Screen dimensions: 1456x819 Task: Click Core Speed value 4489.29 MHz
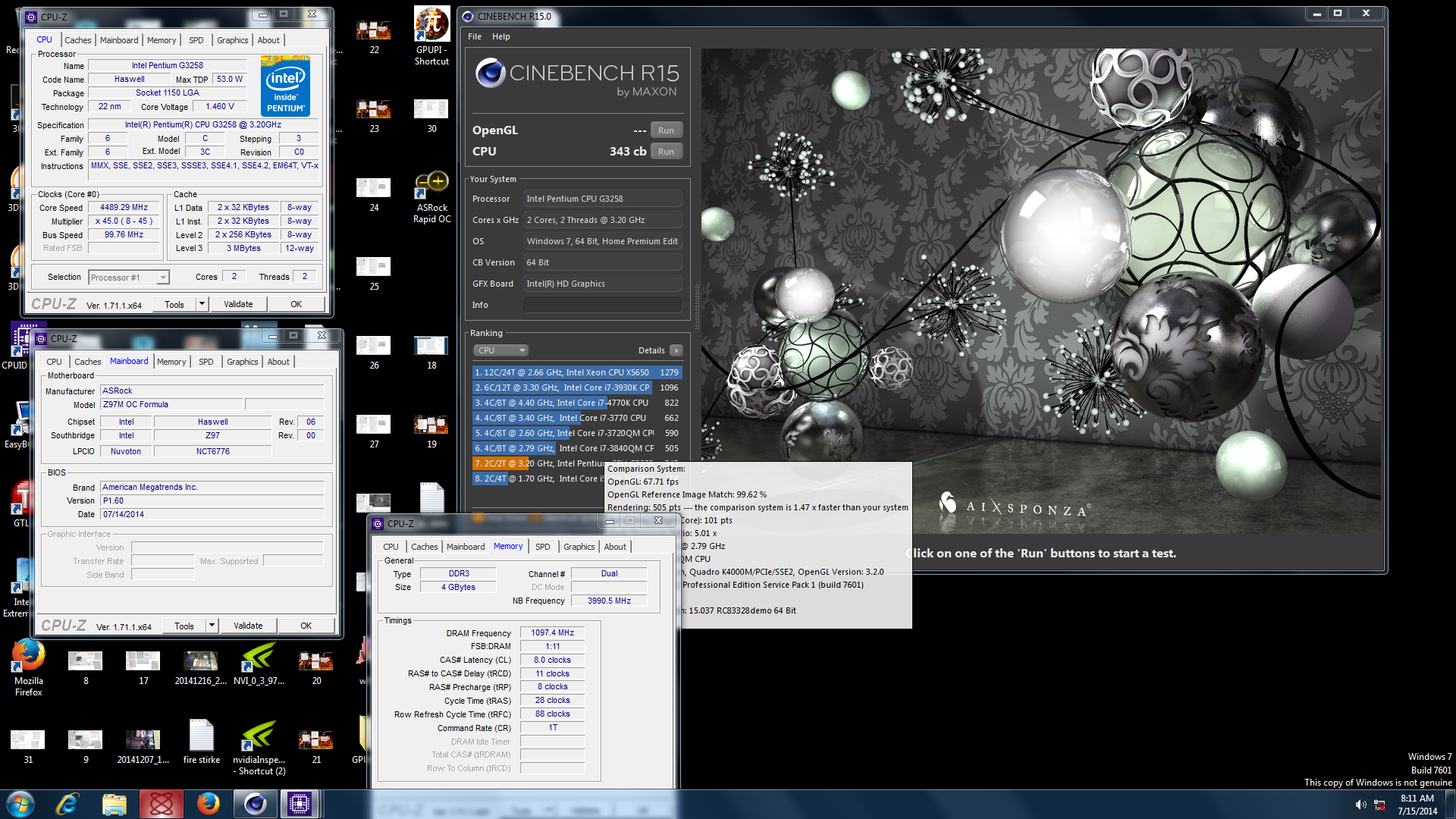click(x=124, y=207)
